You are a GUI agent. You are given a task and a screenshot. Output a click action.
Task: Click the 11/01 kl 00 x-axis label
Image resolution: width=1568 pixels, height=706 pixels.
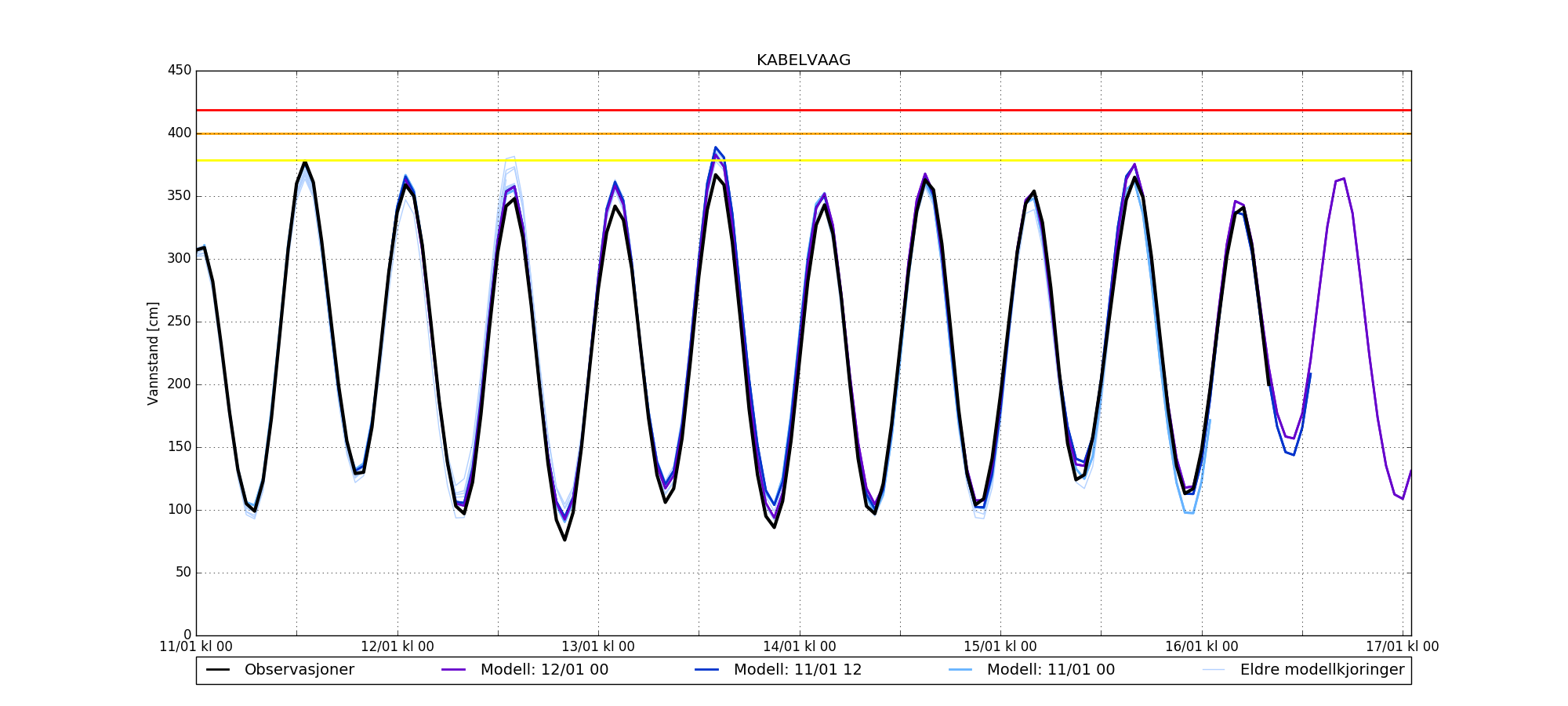(x=196, y=647)
